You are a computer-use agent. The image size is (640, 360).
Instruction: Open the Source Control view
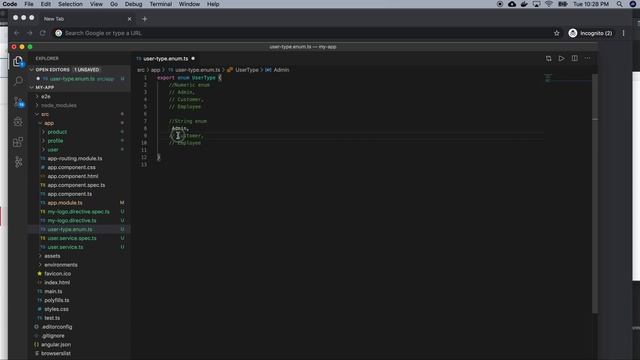click(x=18, y=101)
